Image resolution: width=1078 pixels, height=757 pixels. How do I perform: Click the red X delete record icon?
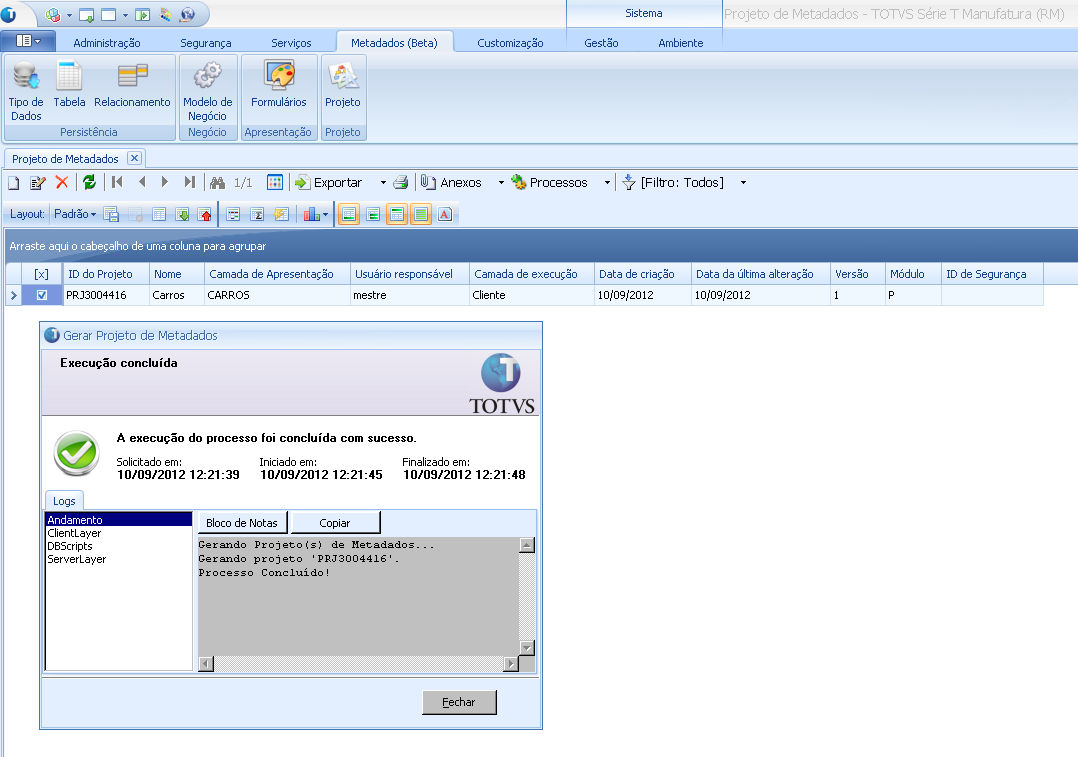[x=62, y=182]
